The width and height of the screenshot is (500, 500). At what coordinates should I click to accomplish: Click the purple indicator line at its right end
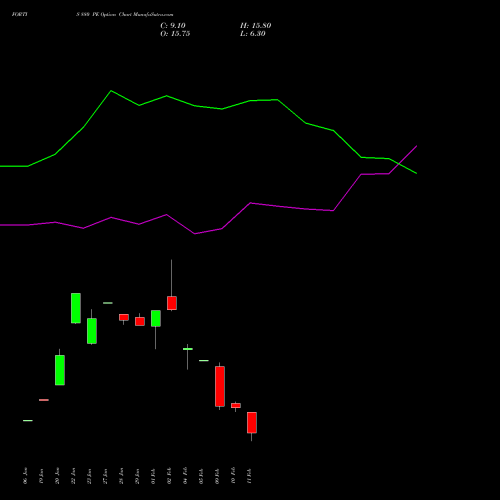coord(416,146)
